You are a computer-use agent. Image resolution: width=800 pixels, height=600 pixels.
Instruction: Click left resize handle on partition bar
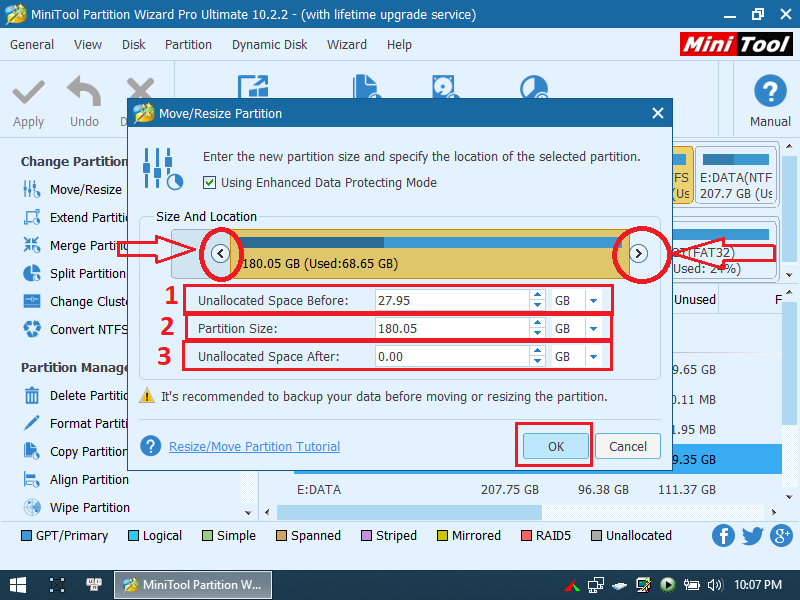point(220,254)
